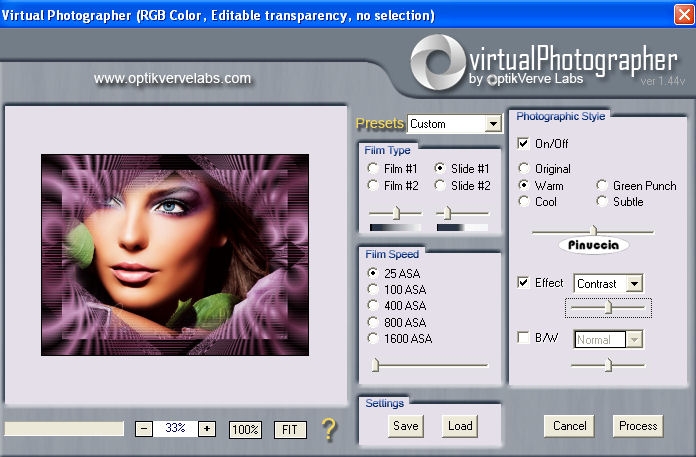This screenshot has height=457, width=696.
Task: Enable the B/W checkbox
Action: point(523,338)
